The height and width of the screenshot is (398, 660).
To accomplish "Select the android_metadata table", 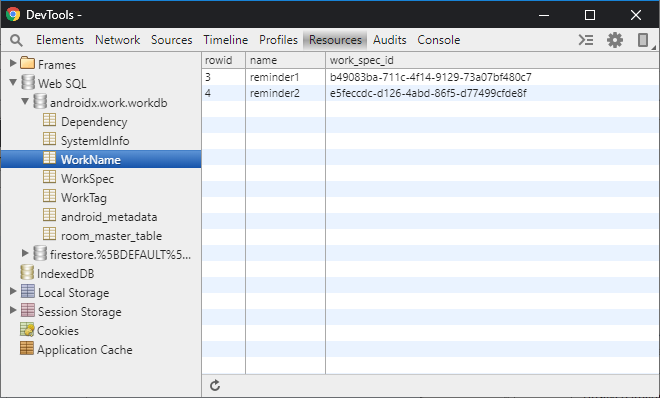I will 109,217.
